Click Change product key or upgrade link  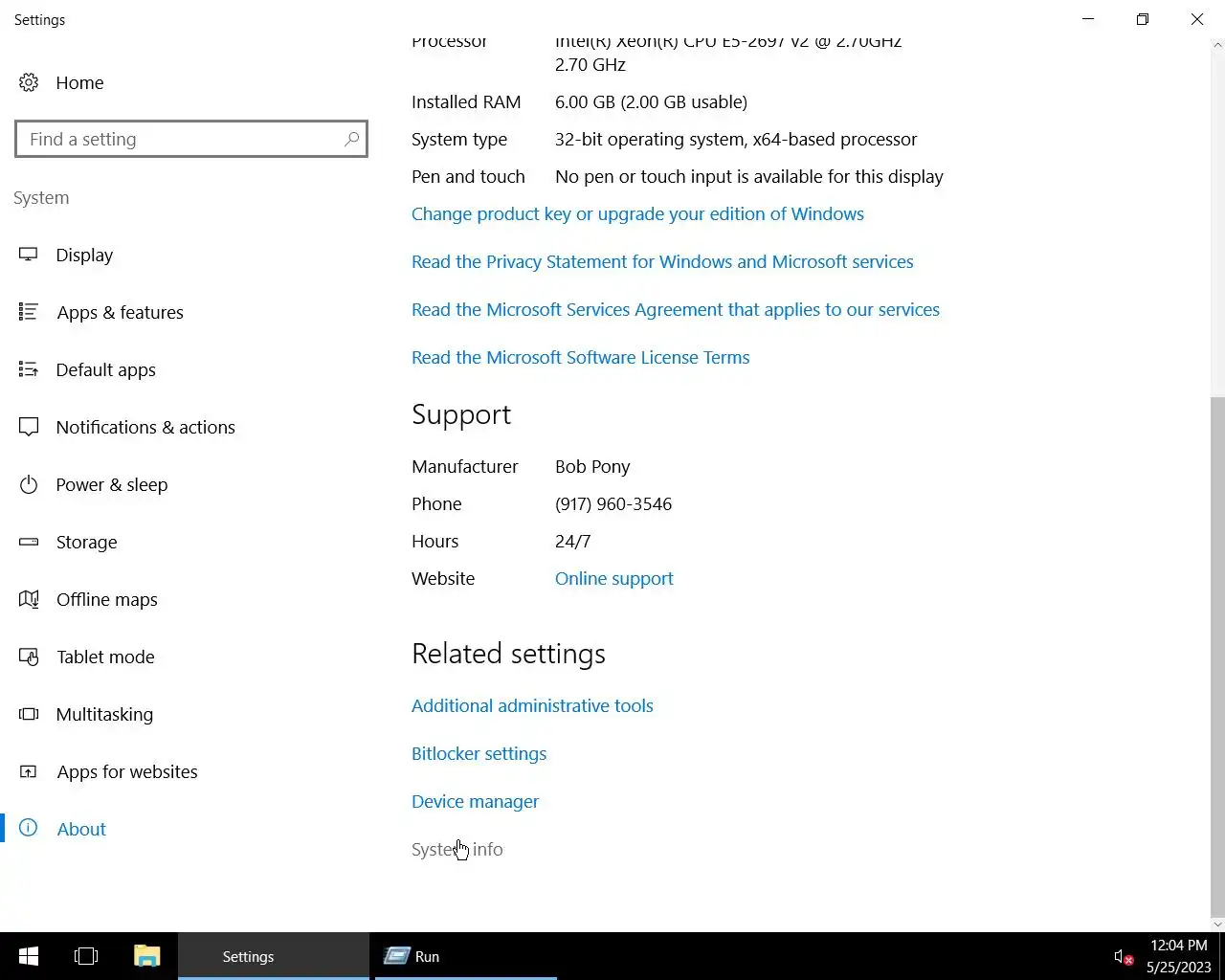(x=637, y=213)
